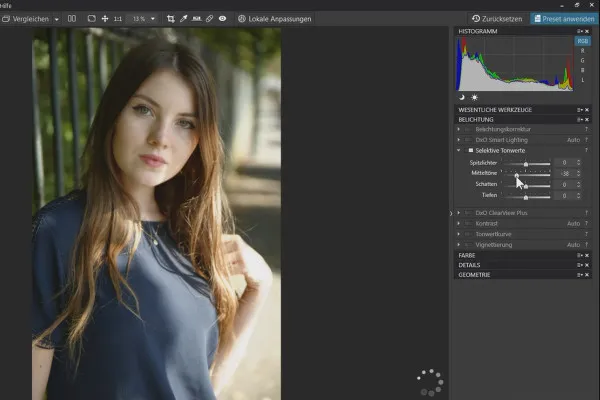Switch histogram to the L channel
Screen dimensions: 600x400
(x=582, y=80)
